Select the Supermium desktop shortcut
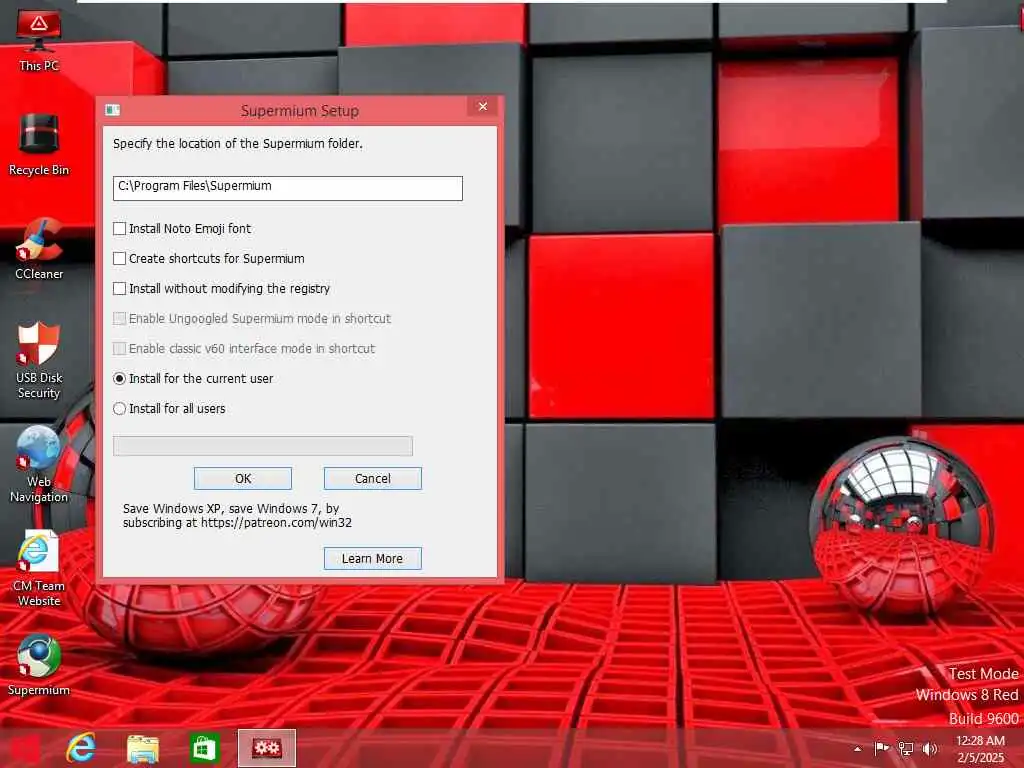This screenshot has height=768, width=1024. point(39,665)
